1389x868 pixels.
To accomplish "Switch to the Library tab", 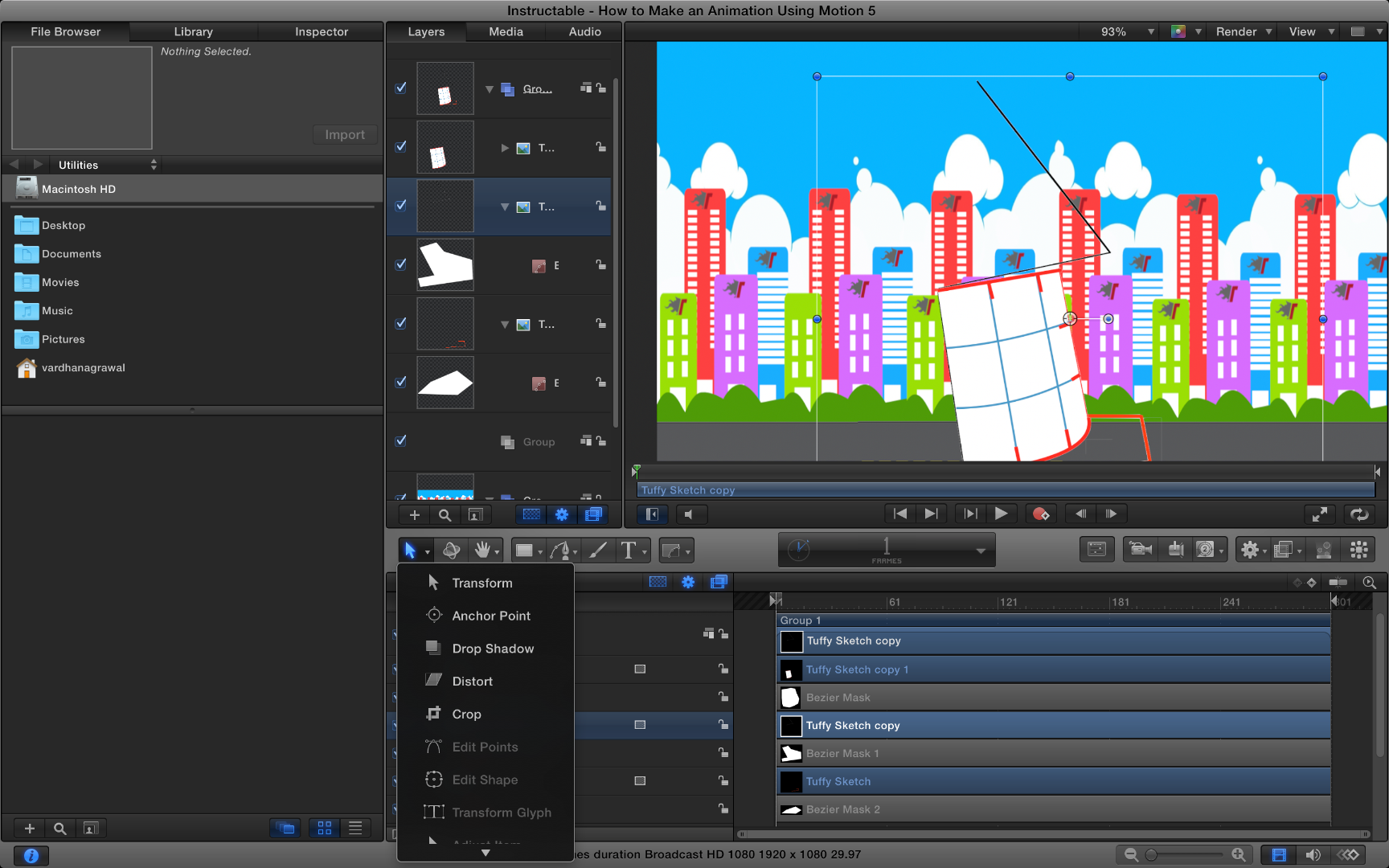I will tap(193, 31).
